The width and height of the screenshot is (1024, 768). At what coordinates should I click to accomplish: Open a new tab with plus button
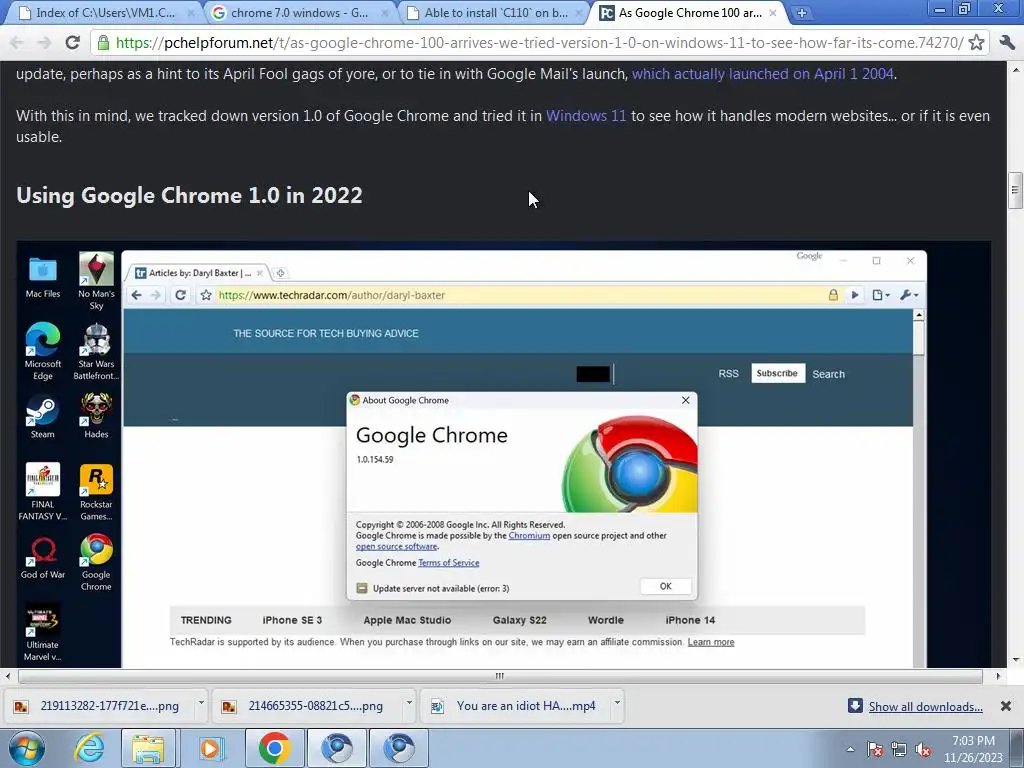coord(801,12)
